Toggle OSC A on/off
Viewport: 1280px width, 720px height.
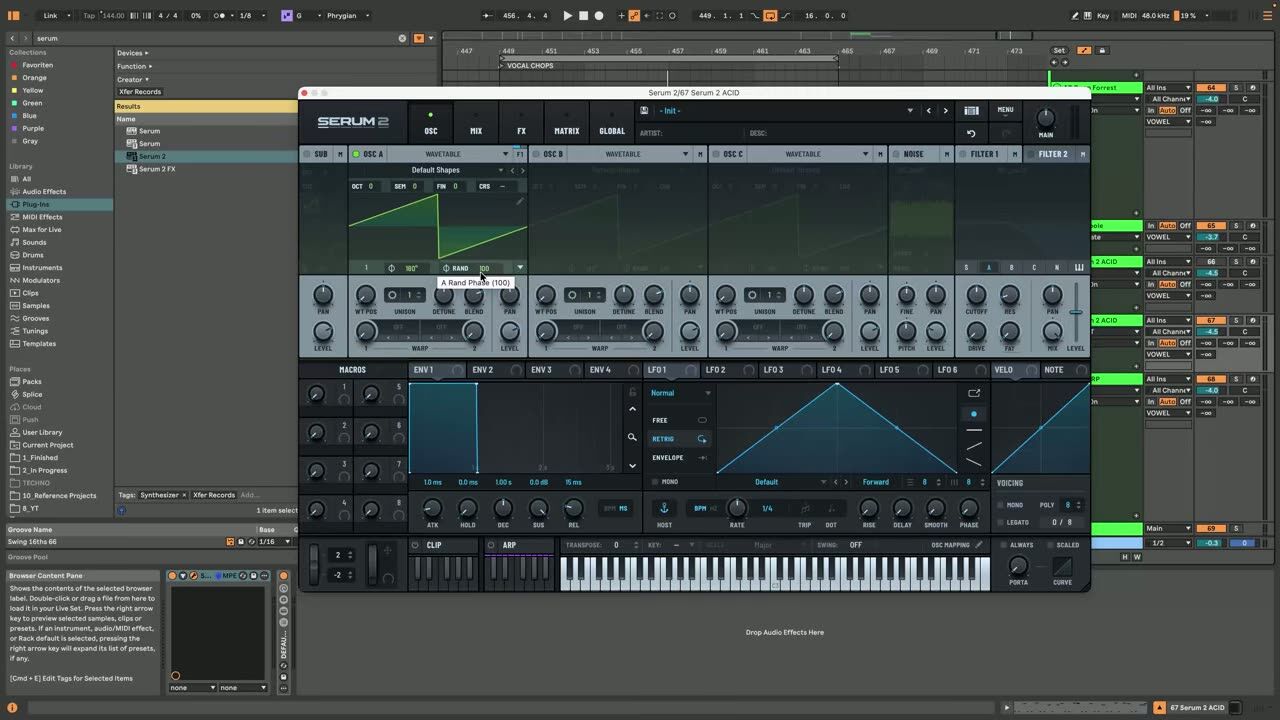click(356, 154)
